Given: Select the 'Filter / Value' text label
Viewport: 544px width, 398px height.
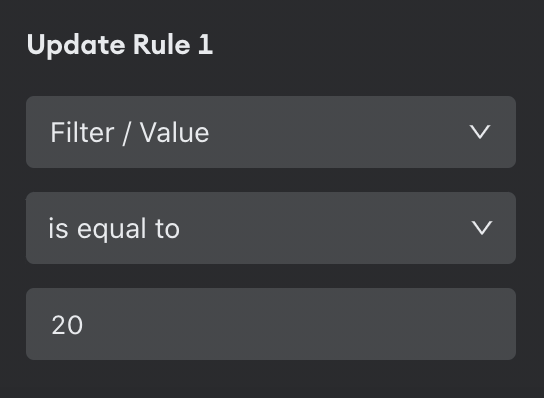Looking at the screenshot, I should coord(130,133).
